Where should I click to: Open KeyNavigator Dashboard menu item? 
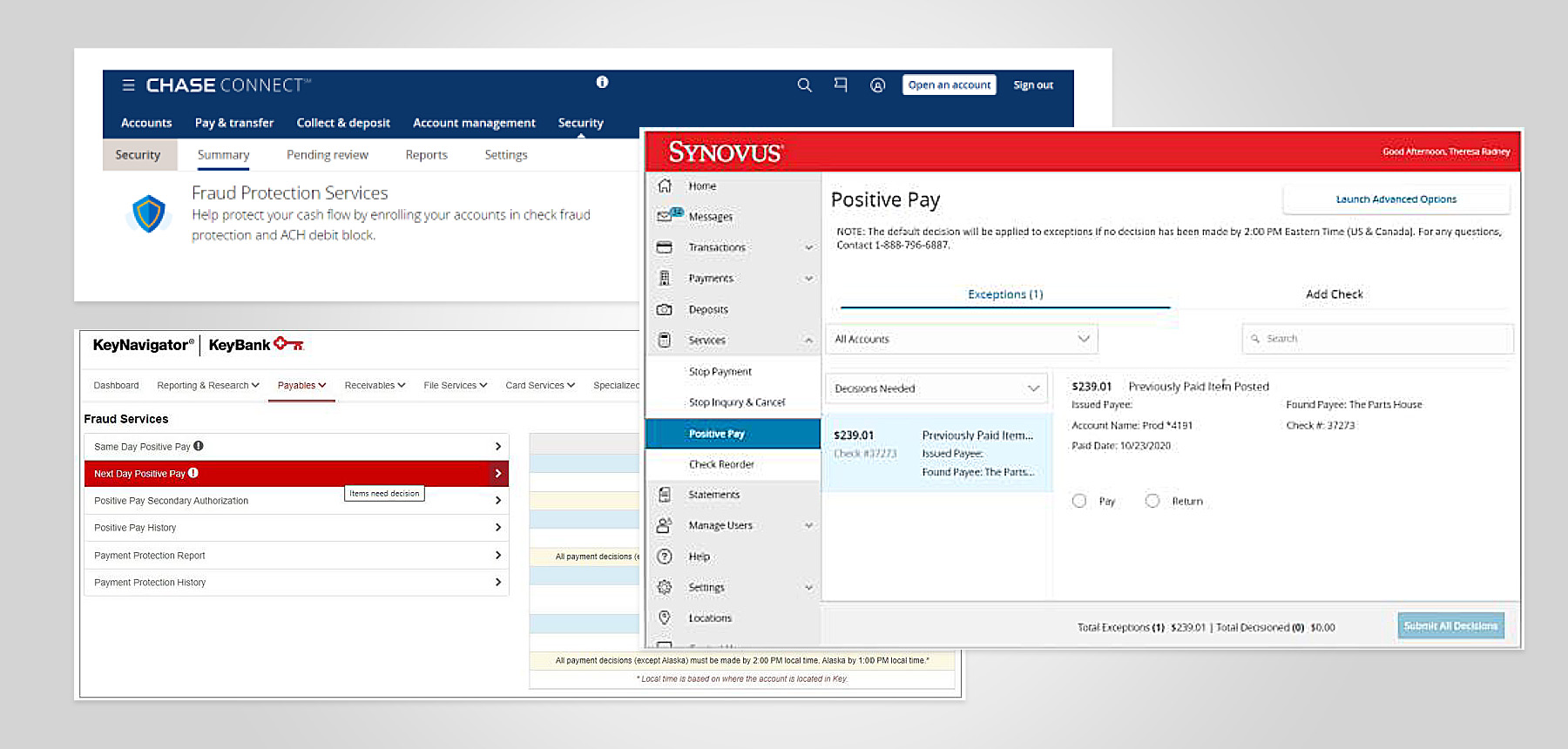(116, 385)
